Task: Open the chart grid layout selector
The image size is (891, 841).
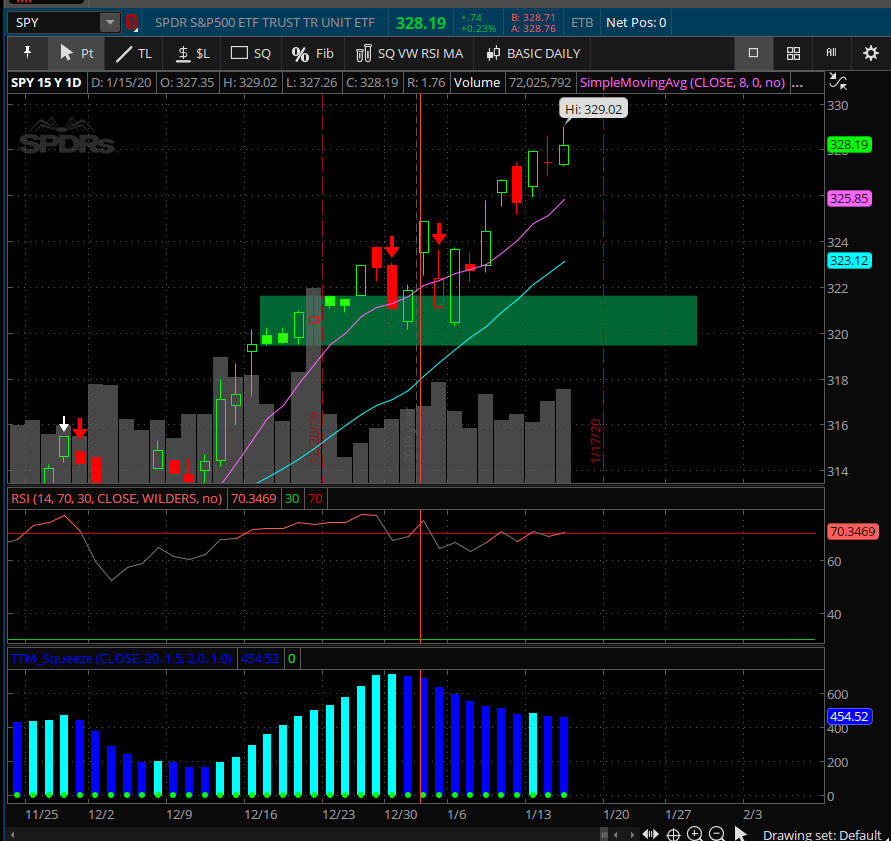Action: [x=793, y=53]
